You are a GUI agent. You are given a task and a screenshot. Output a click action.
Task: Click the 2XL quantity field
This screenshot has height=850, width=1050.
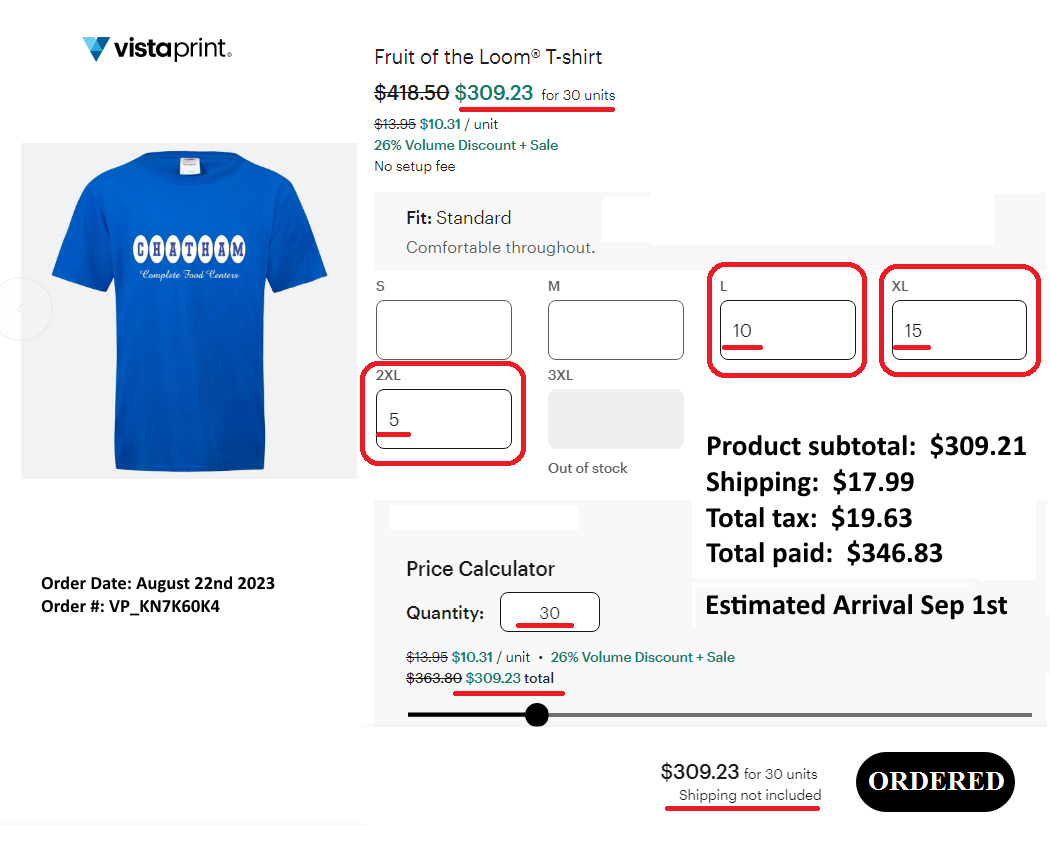444,419
